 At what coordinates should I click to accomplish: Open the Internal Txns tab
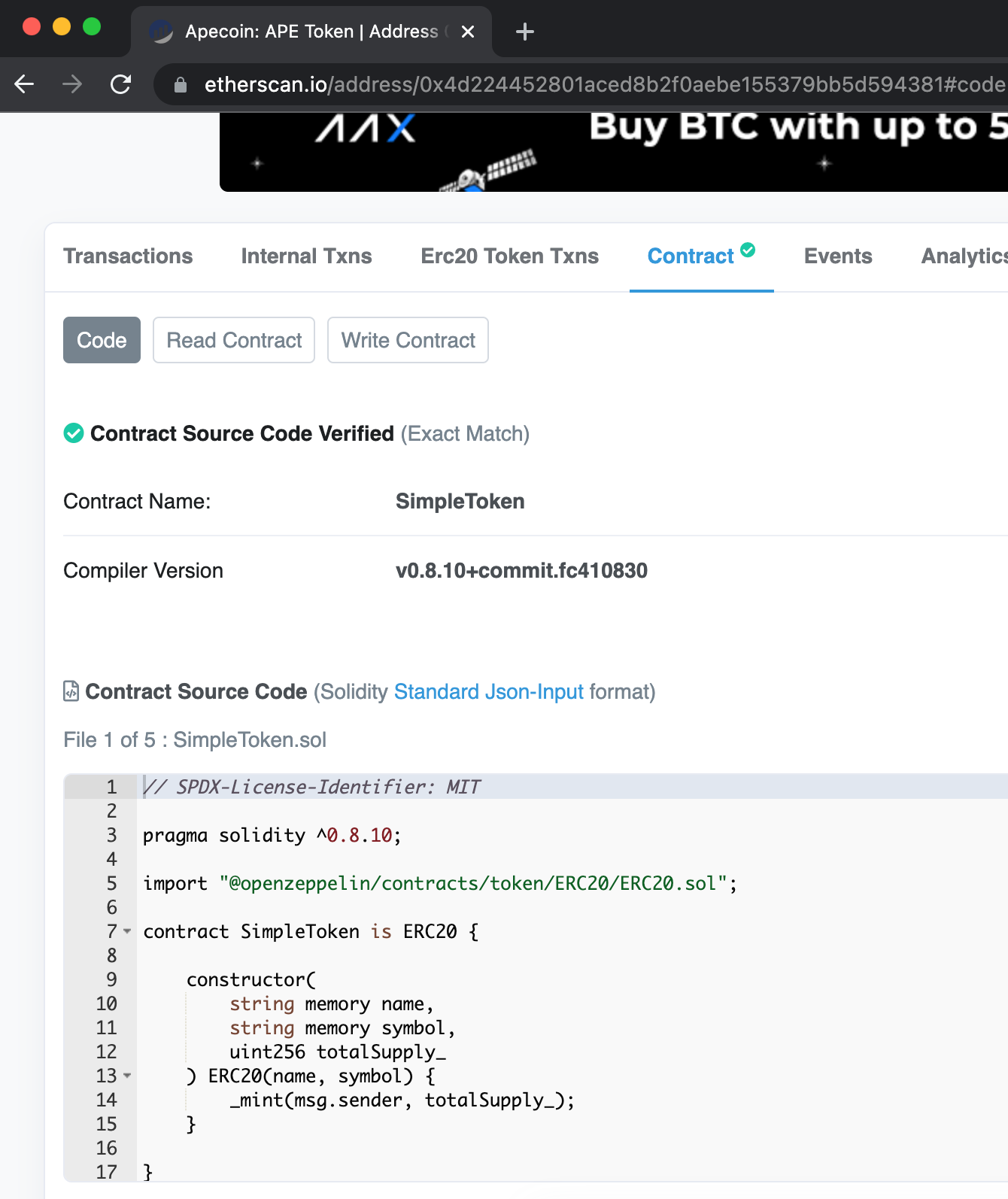(306, 256)
